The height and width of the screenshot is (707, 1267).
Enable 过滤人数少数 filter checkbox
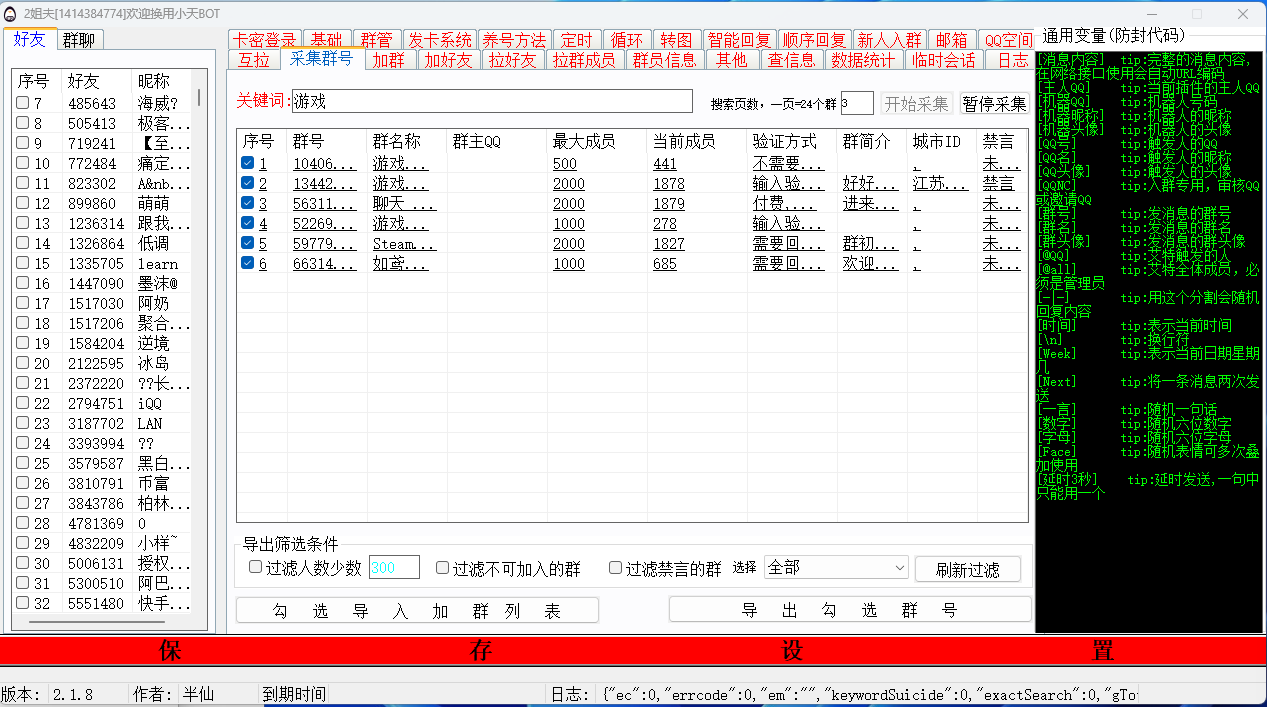point(256,568)
